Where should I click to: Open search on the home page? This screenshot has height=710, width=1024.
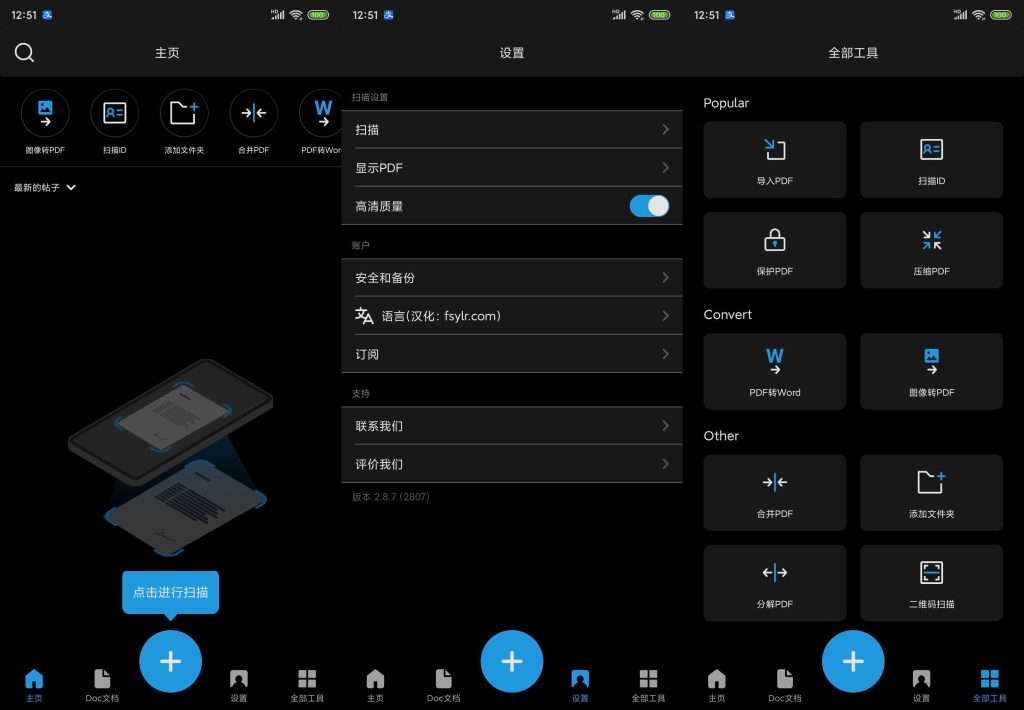(x=24, y=52)
